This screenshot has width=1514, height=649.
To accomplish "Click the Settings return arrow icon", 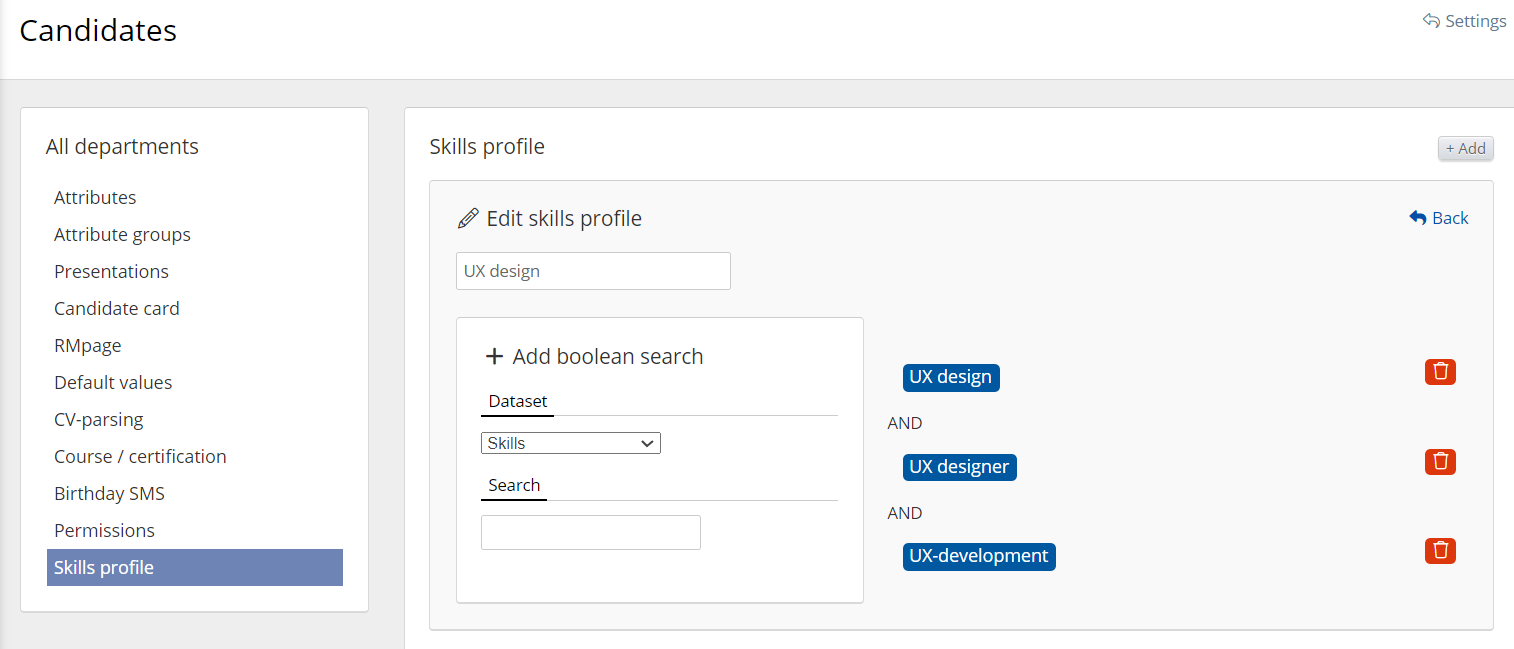I will click(1431, 21).
